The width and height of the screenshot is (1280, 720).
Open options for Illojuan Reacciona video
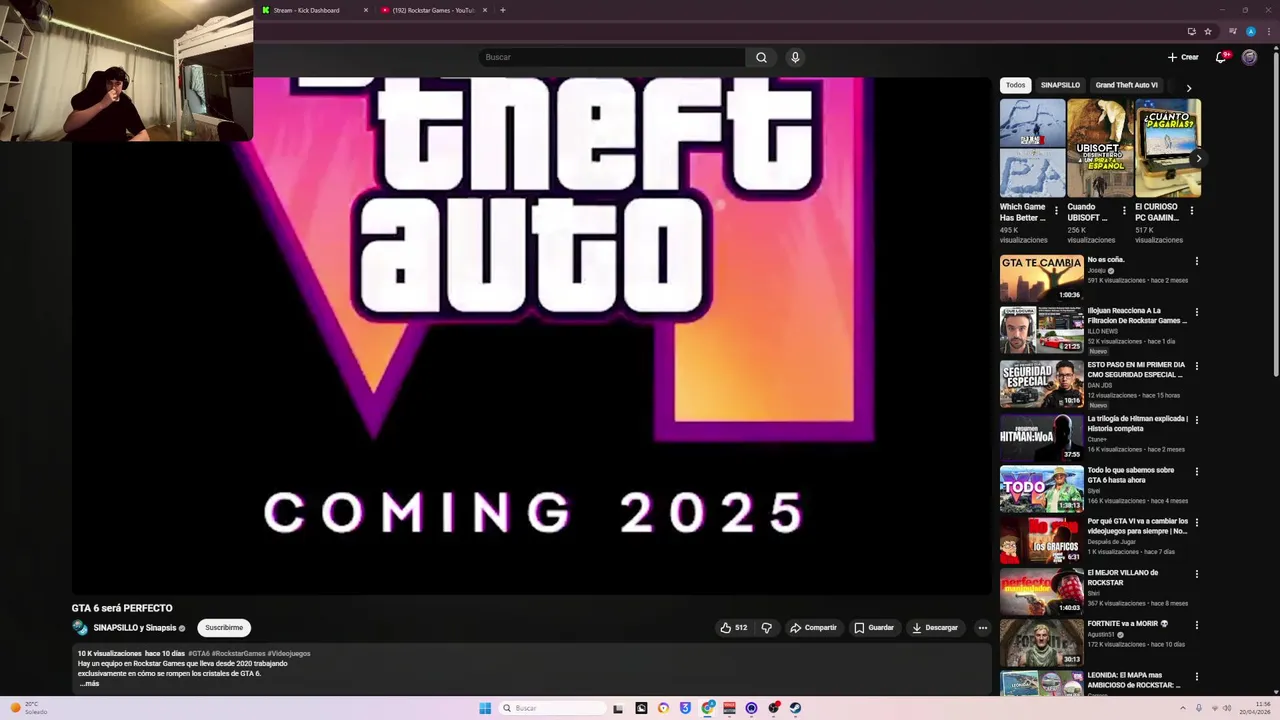pos(1196,312)
